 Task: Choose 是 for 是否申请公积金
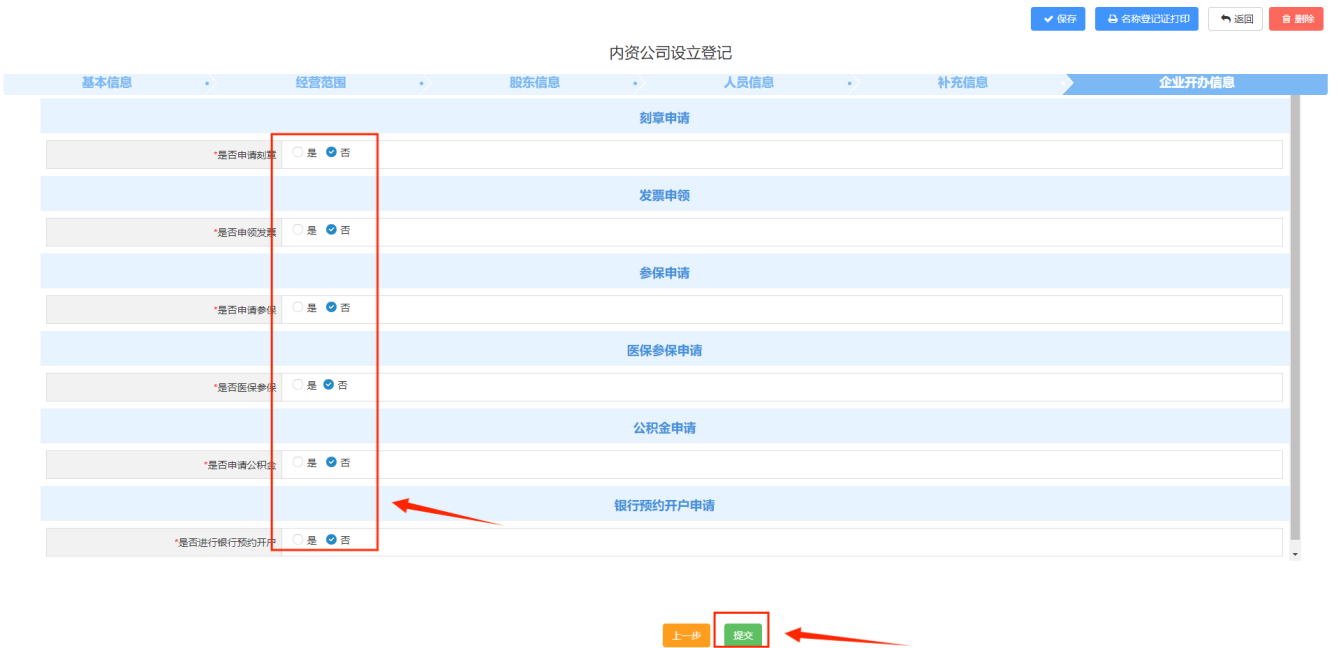(298, 463)
